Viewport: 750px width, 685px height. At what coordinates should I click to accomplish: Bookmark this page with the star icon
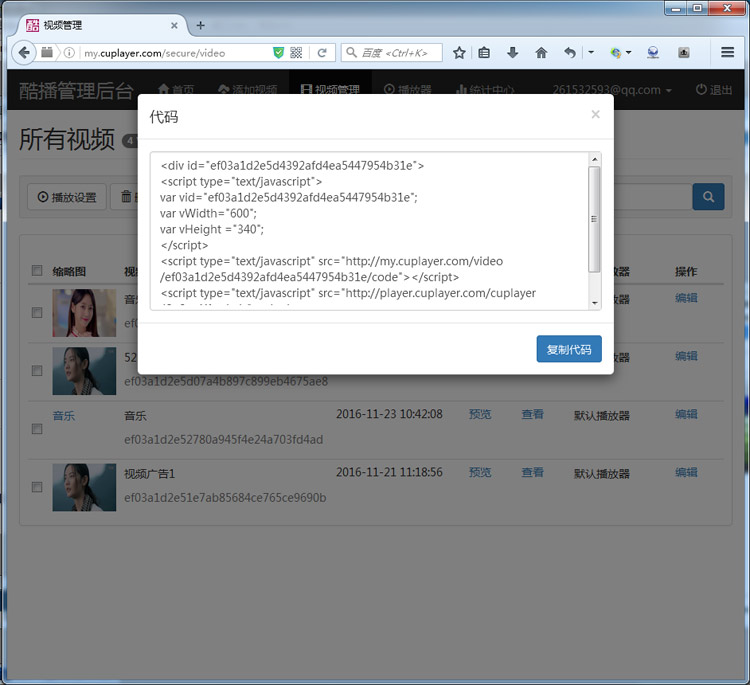(x=459, y=52)
